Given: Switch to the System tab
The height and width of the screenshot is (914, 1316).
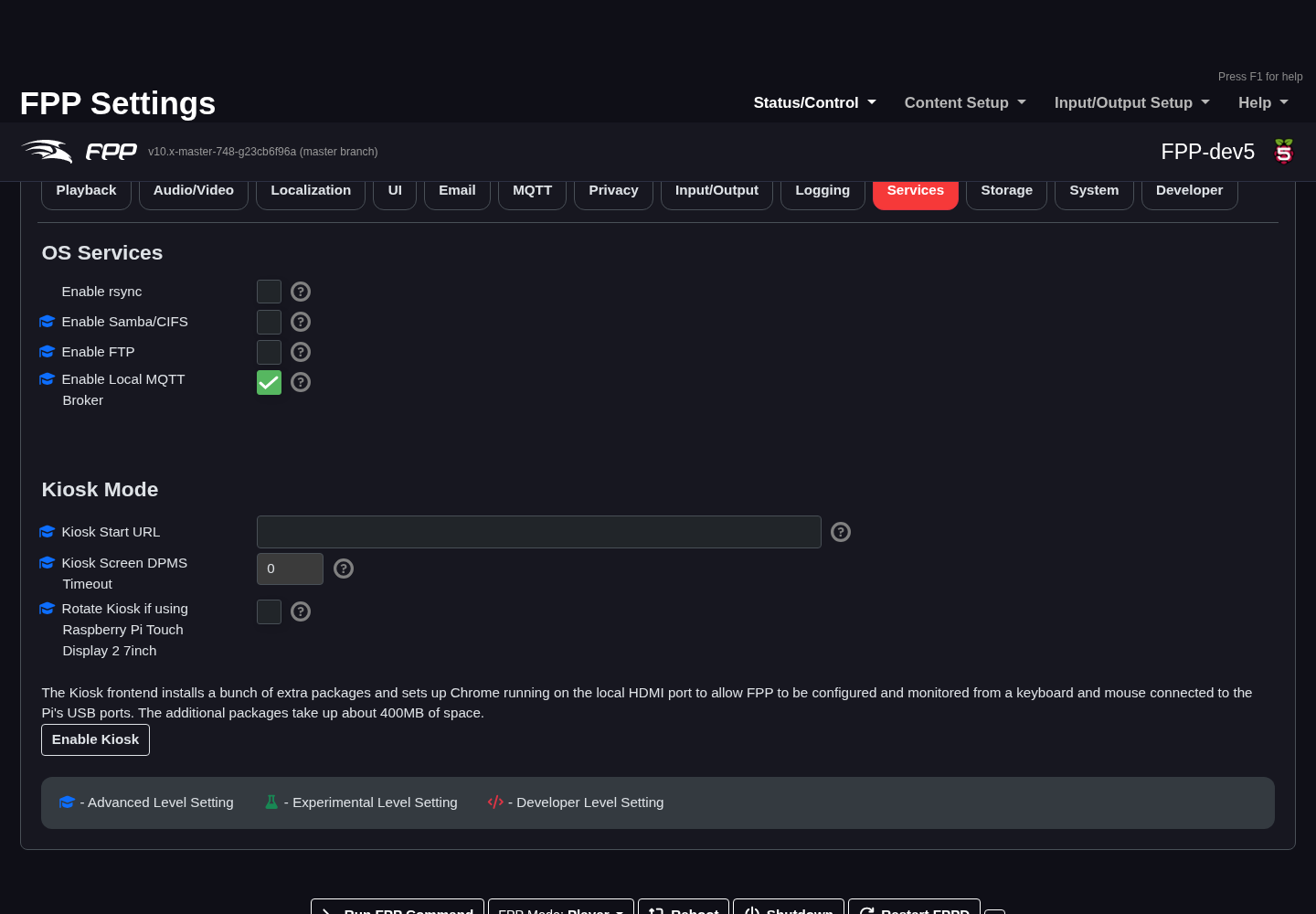Looking at the screenshot, I should (1094, 194).
